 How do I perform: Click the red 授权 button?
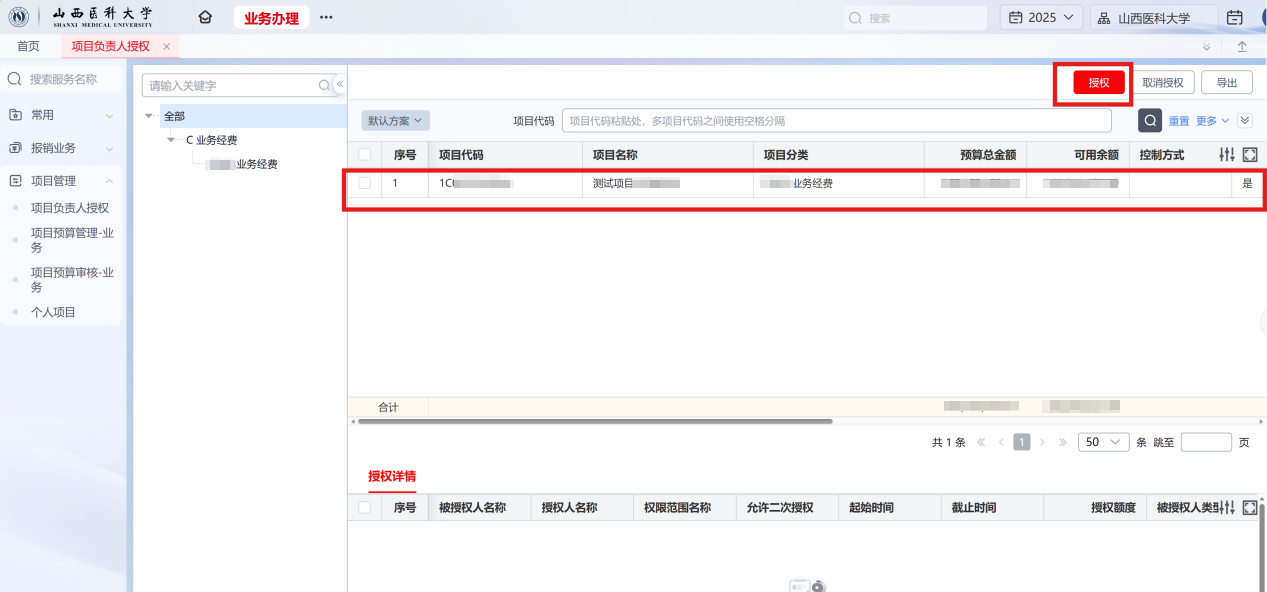[x=1099, y=83]
